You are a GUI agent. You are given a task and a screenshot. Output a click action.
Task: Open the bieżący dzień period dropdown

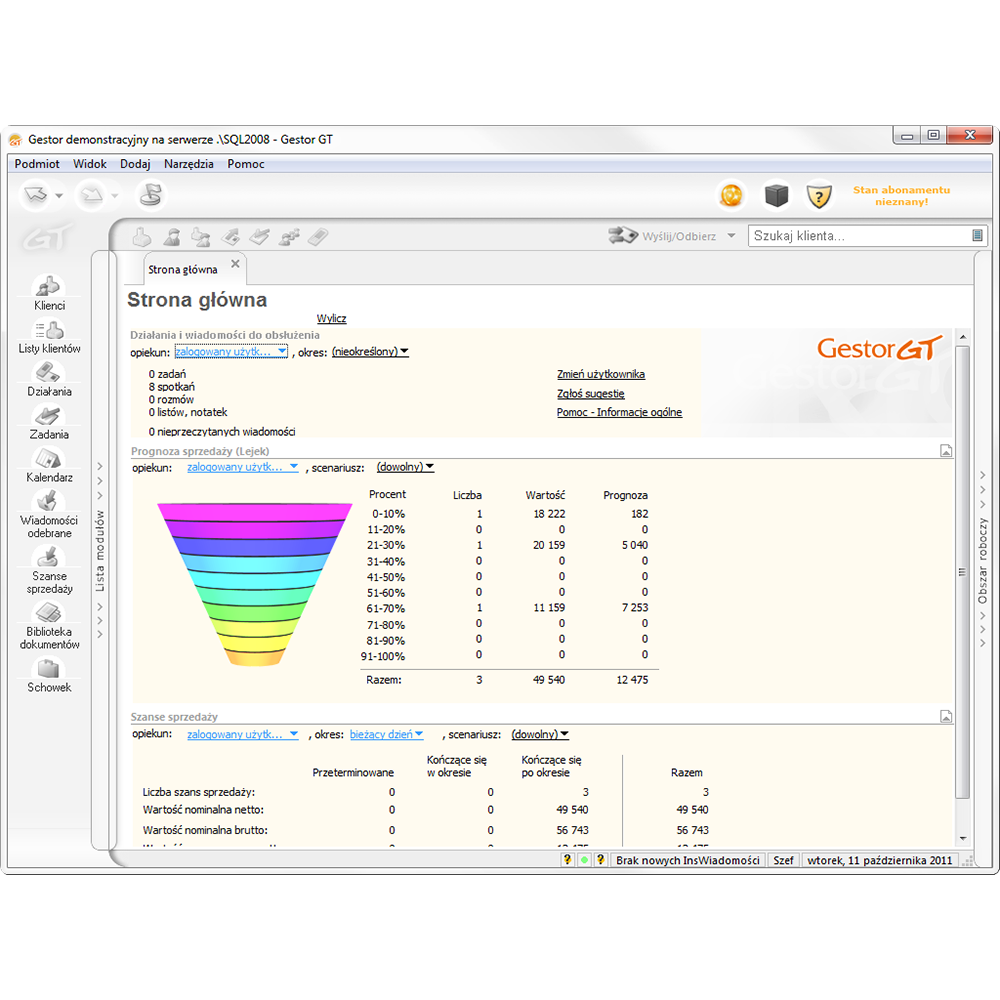coord(386,735)
